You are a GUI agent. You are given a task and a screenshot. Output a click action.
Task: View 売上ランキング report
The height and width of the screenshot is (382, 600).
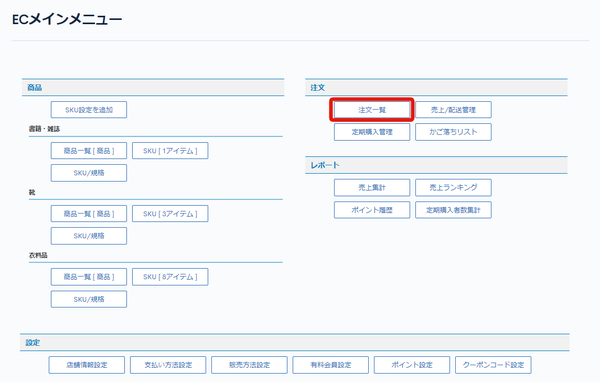(453, 188)
